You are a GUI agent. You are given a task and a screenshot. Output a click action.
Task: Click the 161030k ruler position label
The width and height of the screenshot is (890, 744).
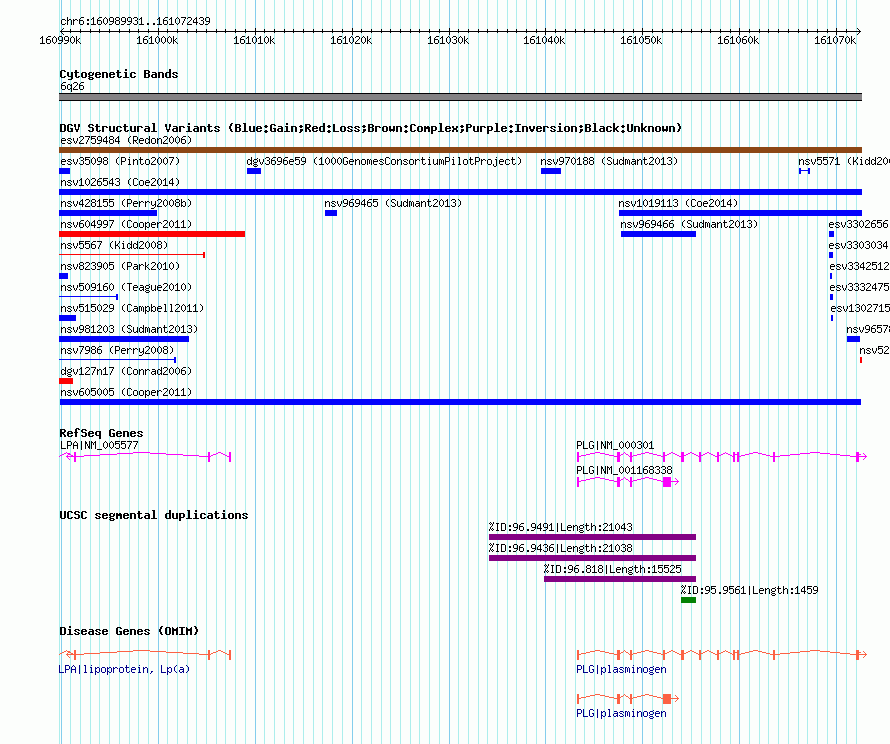448,40
